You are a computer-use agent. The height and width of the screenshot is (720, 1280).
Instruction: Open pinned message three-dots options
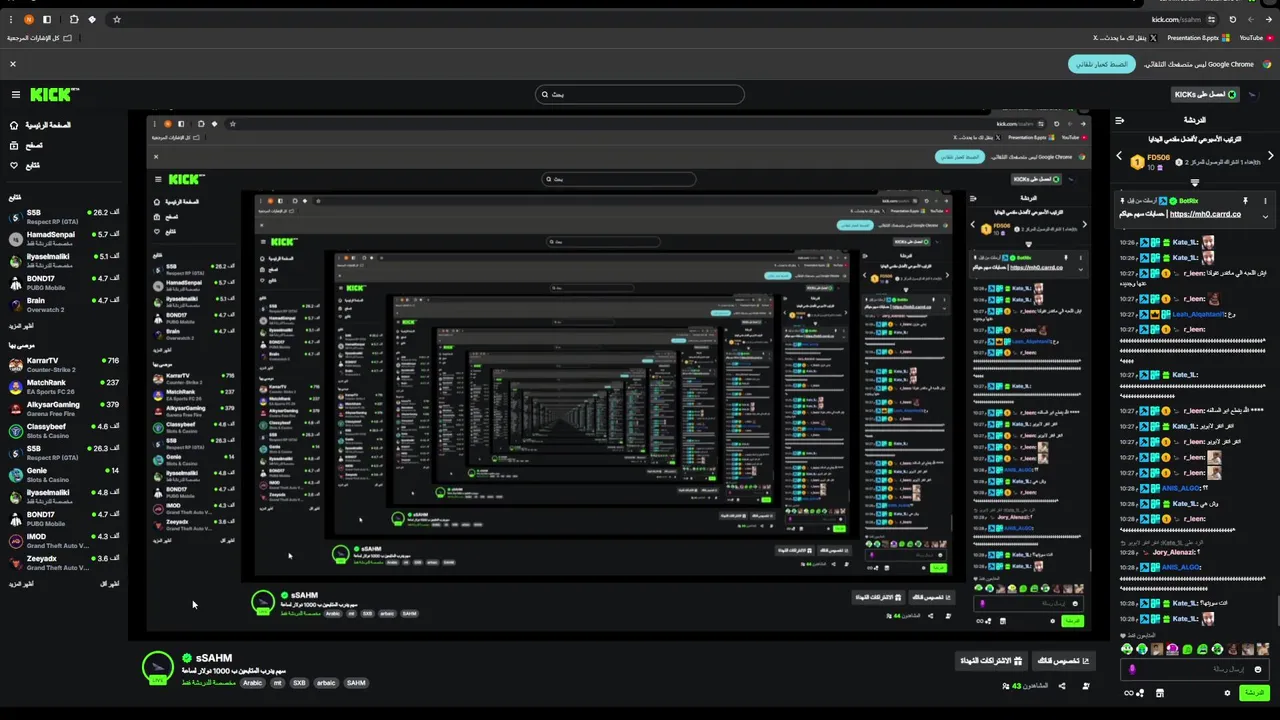(1265, 201)
